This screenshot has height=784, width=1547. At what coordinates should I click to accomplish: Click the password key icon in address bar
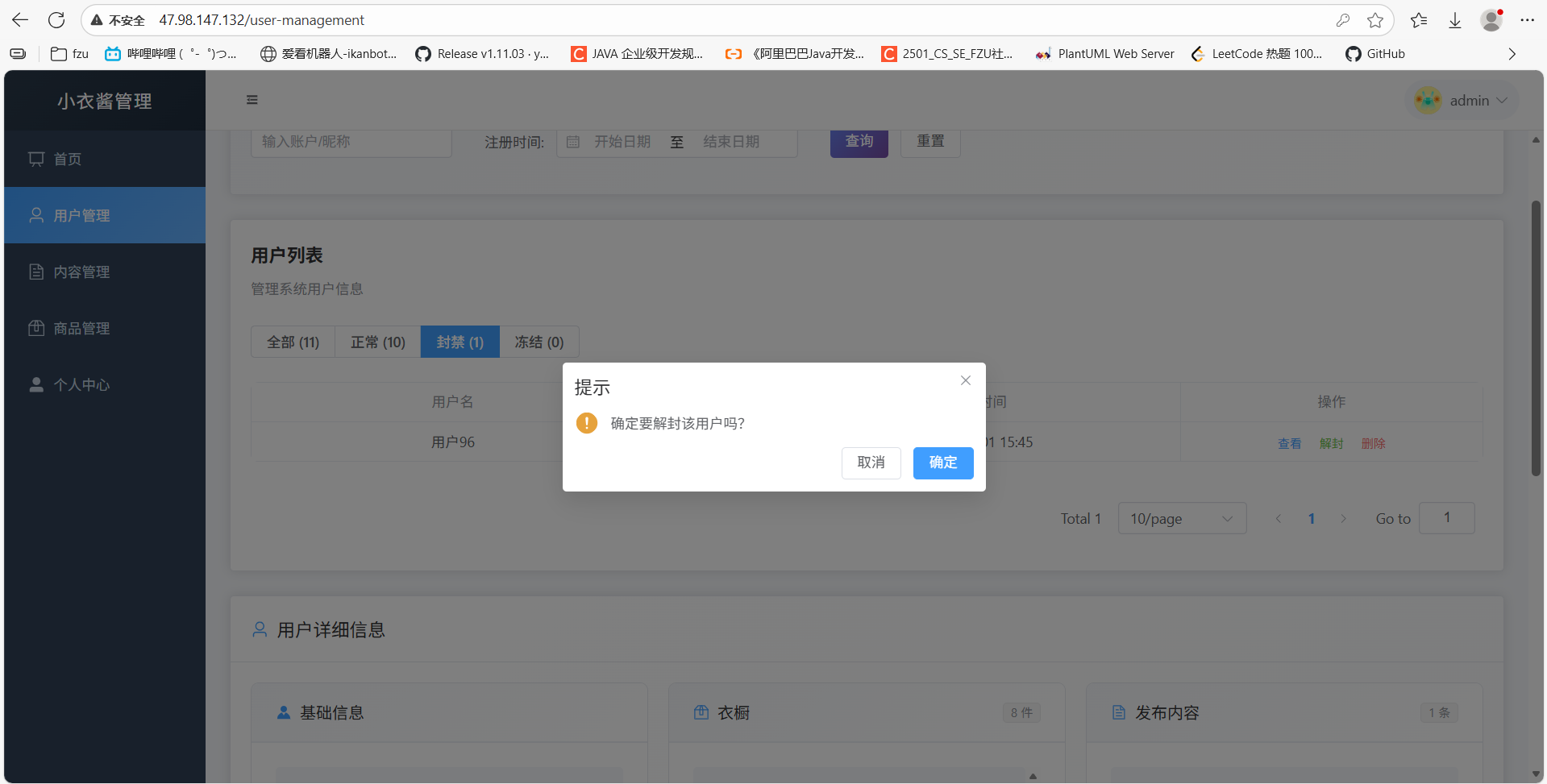(x=1342, y=20)
